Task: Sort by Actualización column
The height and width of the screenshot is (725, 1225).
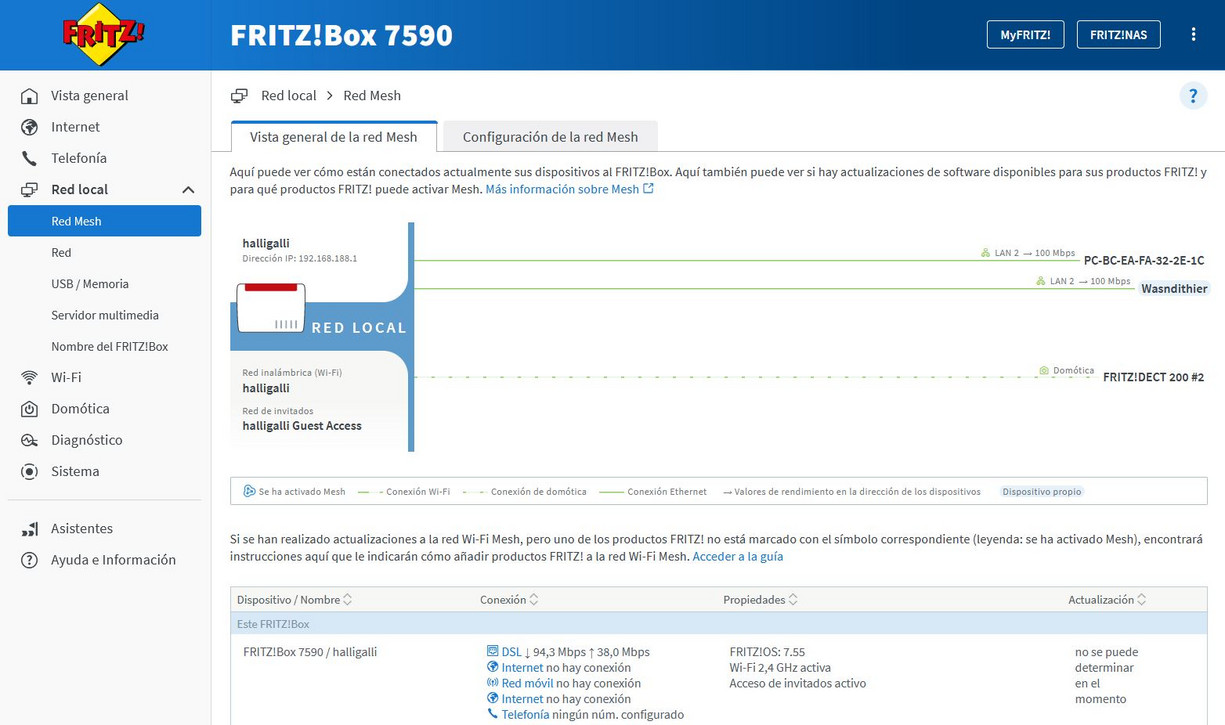Action: [1107, 599]
